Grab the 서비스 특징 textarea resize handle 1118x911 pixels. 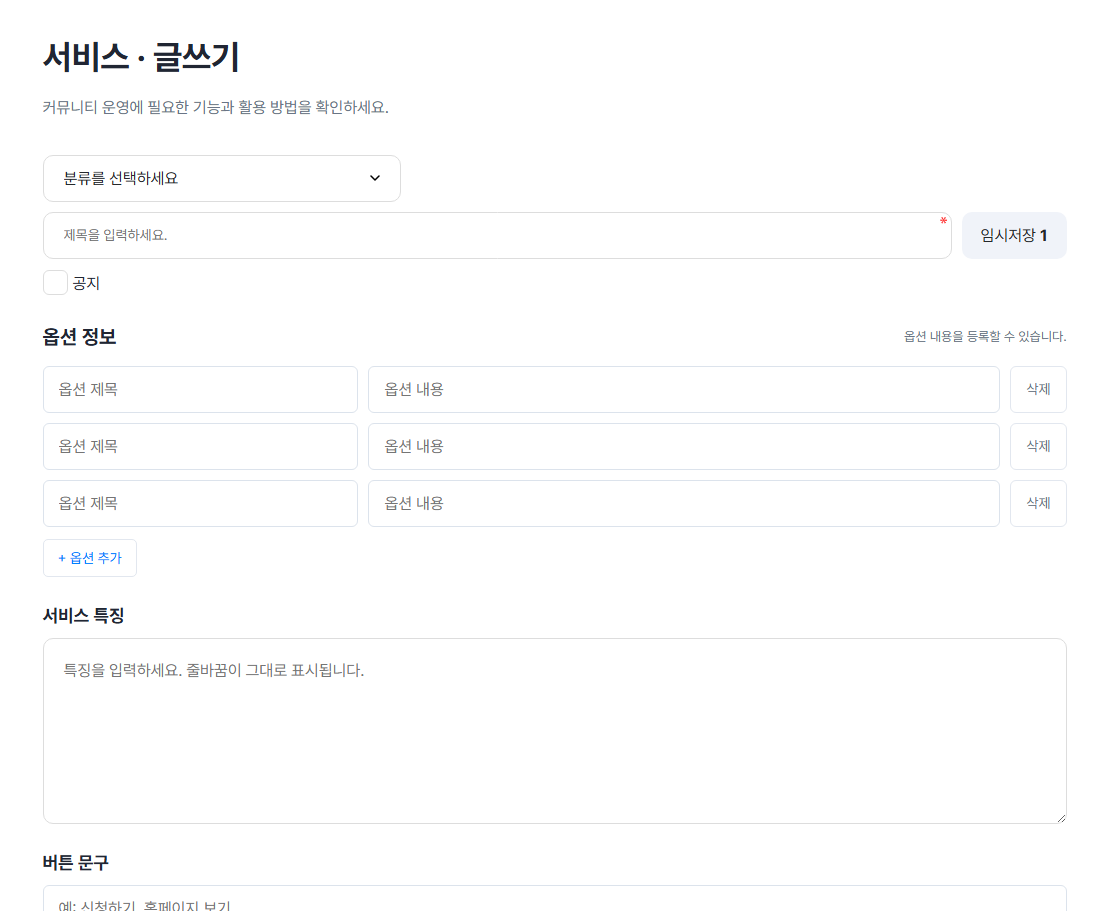click(1061, 818)
